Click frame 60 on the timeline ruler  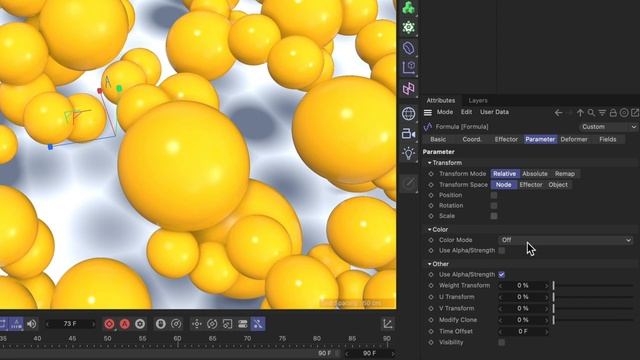177,340
